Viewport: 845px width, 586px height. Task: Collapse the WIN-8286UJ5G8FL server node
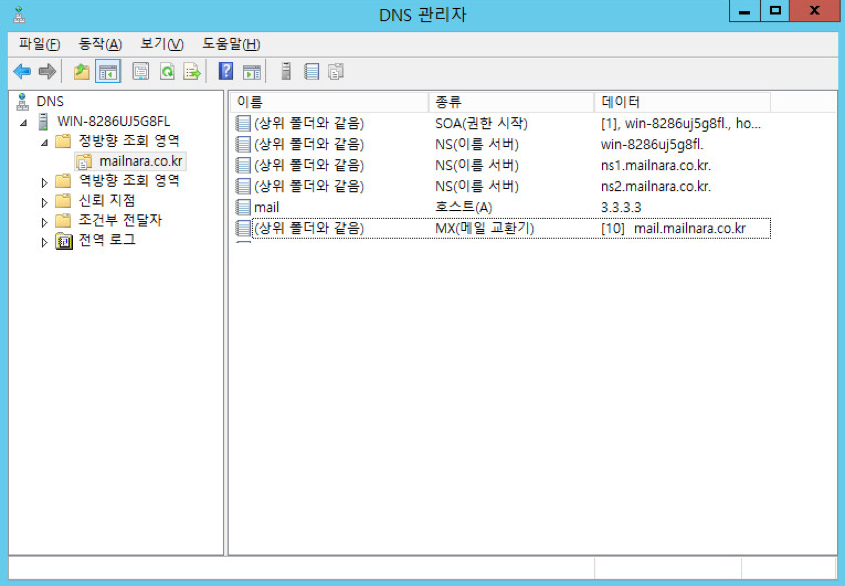point(24,123)
